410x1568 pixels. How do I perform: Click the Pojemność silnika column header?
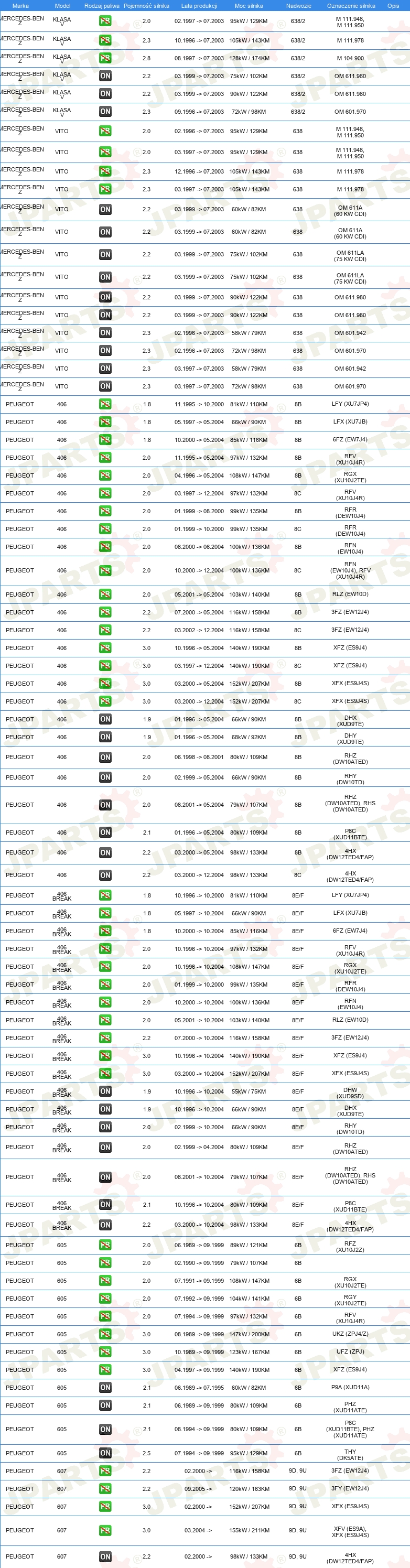pos(146,5)
